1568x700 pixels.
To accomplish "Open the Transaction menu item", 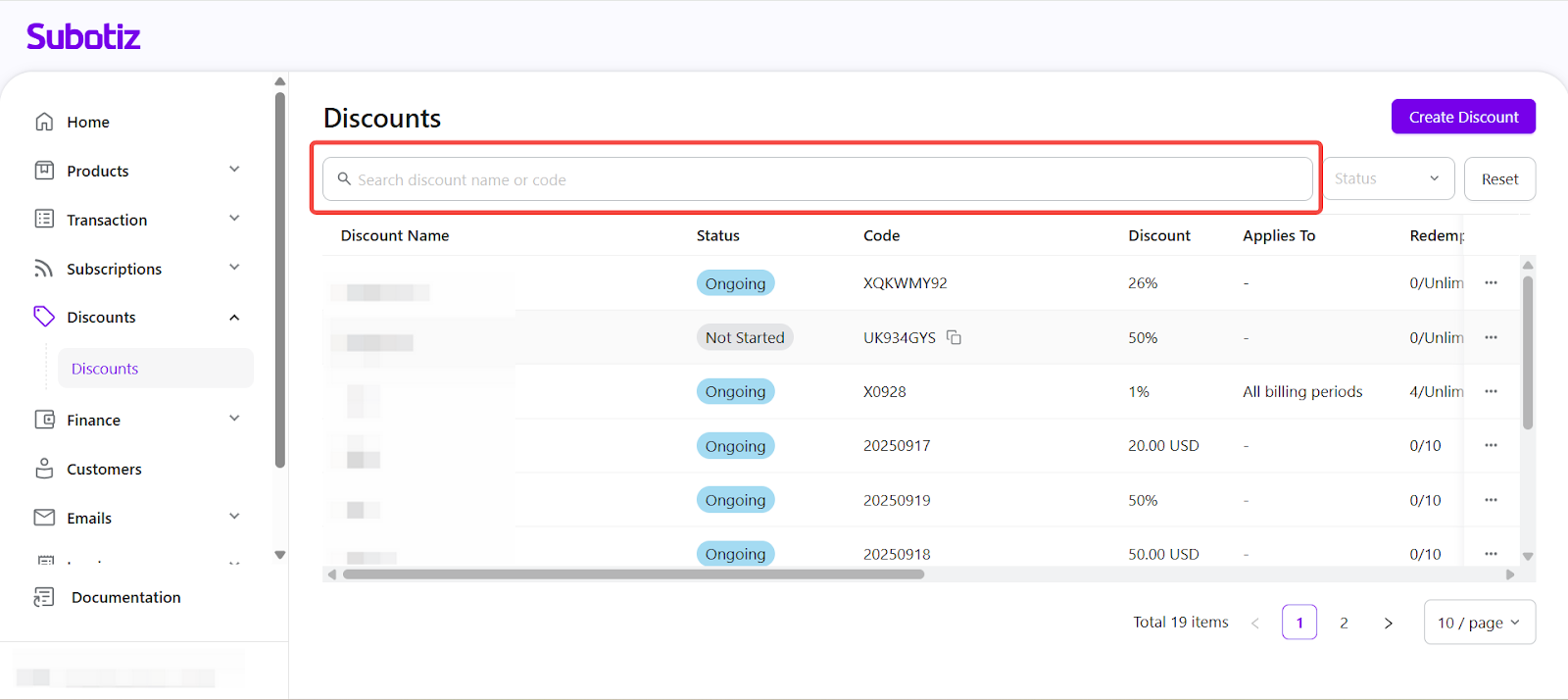I will (107, 220).
